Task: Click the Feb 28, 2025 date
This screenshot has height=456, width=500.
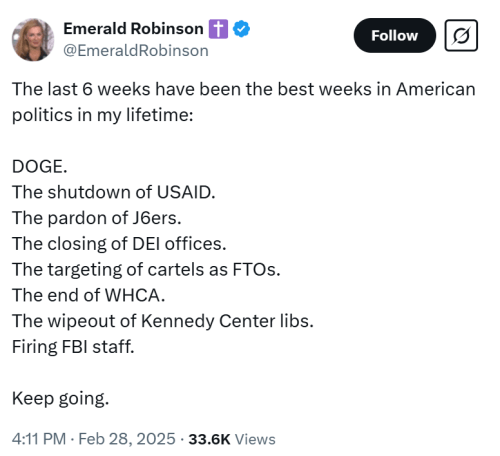Action: tap(127, 439)
